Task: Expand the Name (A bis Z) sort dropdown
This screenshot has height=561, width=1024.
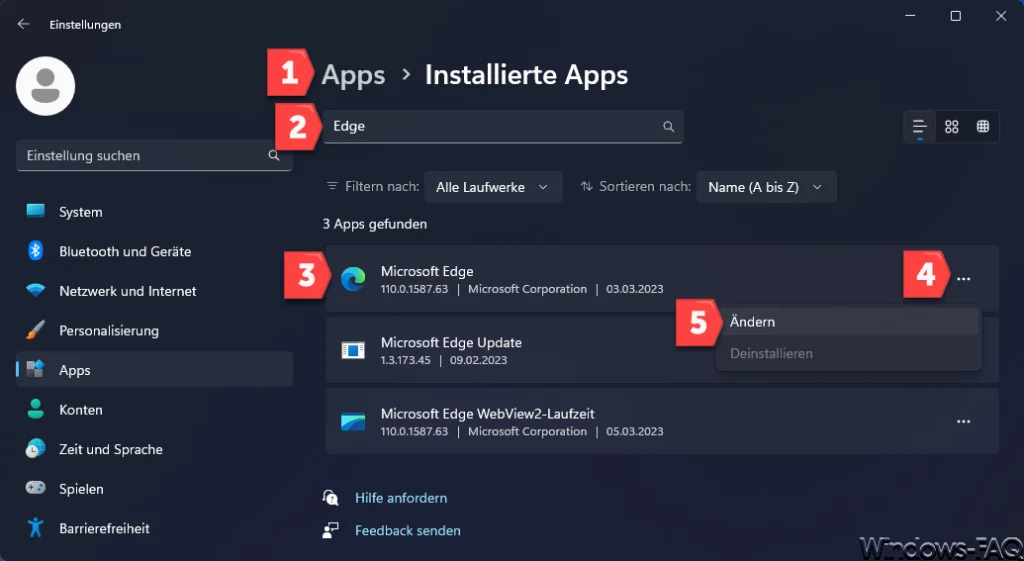Action: coord(766,187)
